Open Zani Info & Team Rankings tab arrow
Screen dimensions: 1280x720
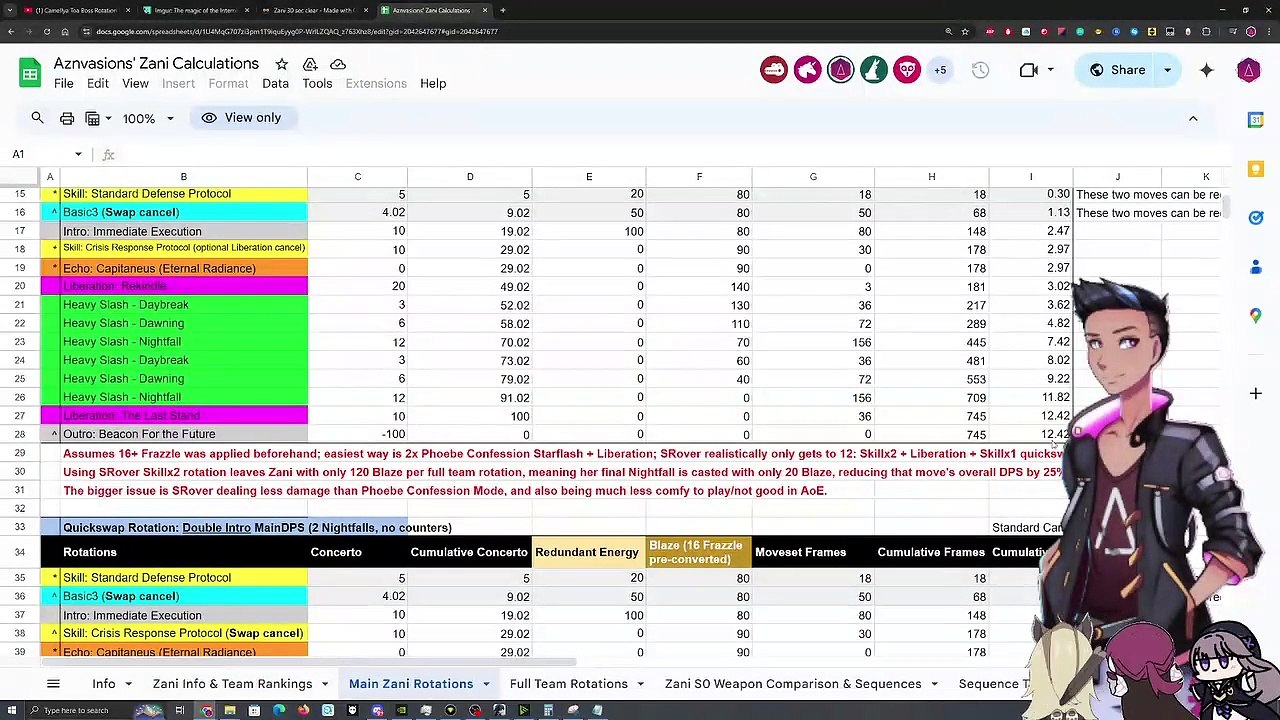click(x=325, y=684)
